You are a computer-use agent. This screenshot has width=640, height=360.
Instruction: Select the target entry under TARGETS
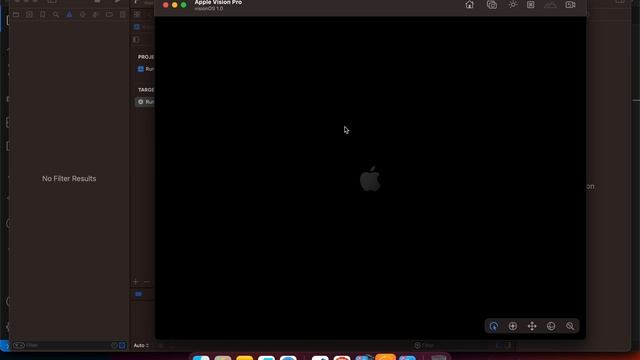(x=145, y=102)
